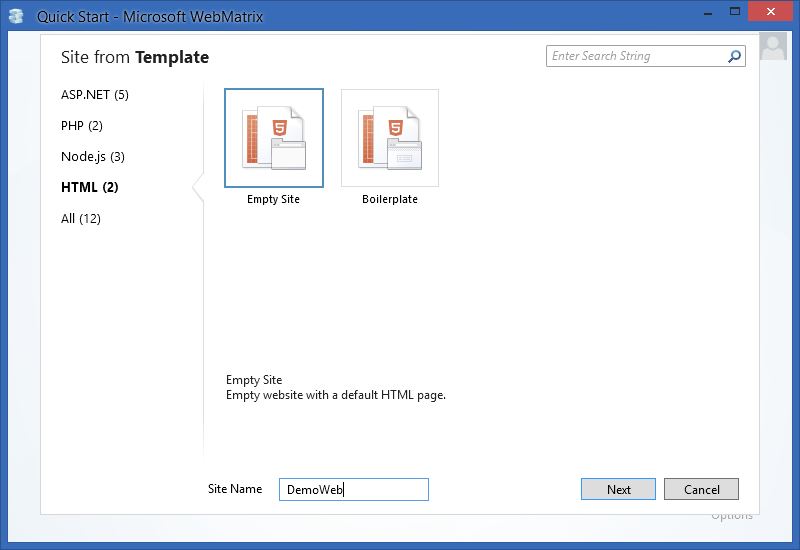Click 'Empty website with a default HTML page.' text
Screen dimensions: 800x550
(336, 395)
